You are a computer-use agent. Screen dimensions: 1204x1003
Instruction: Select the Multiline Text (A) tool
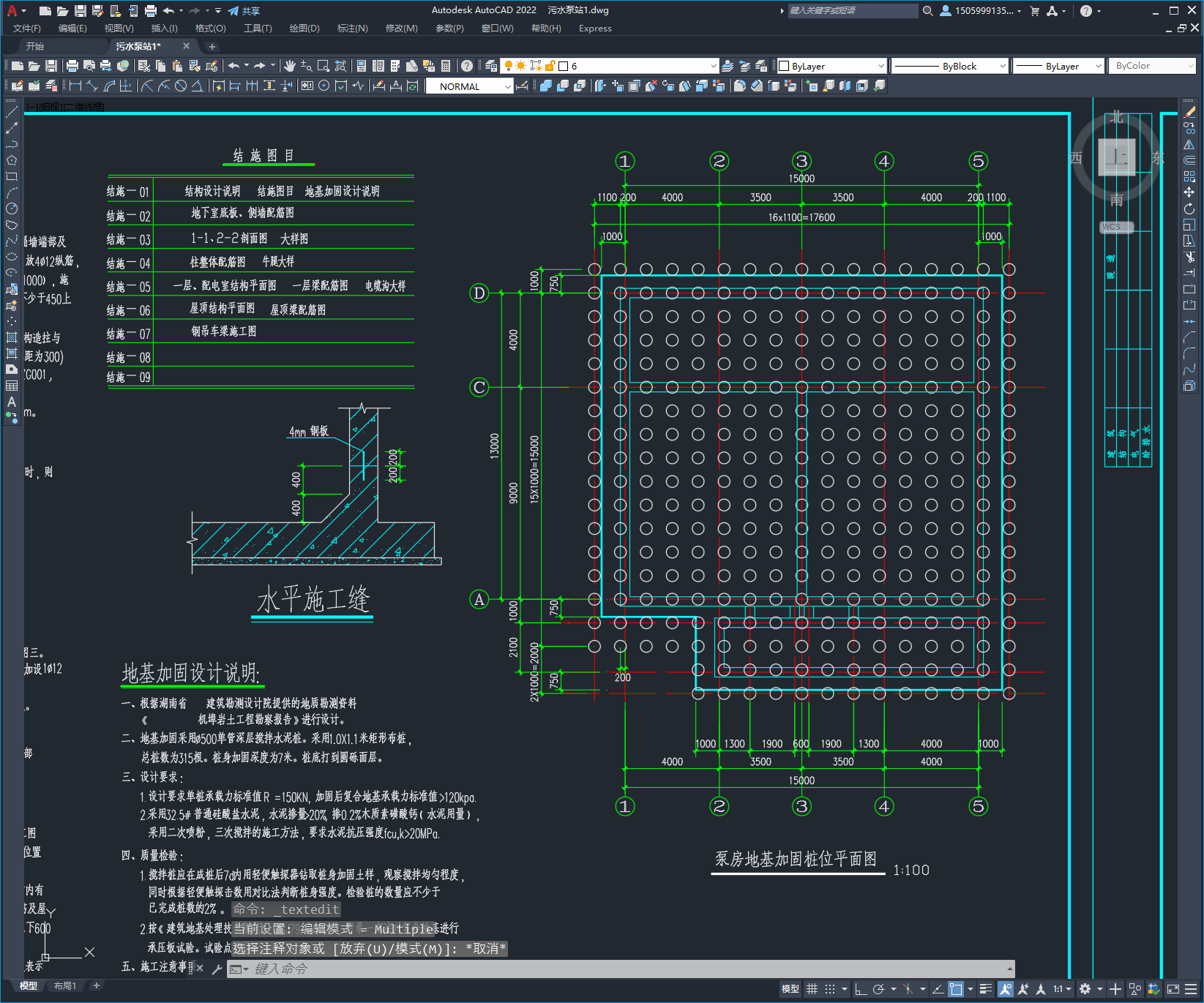12,402
